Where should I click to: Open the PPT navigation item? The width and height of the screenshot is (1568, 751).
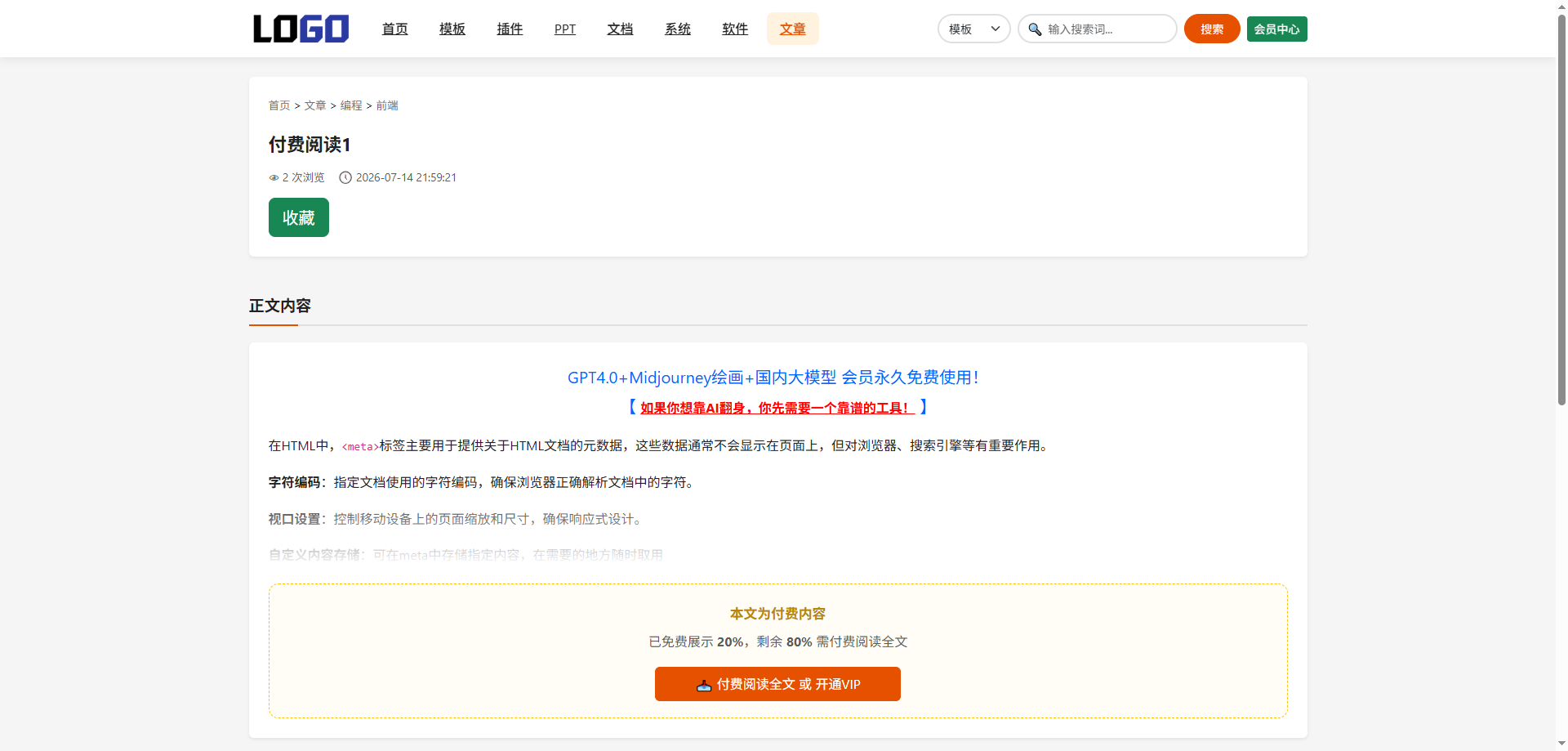(565, 29)
